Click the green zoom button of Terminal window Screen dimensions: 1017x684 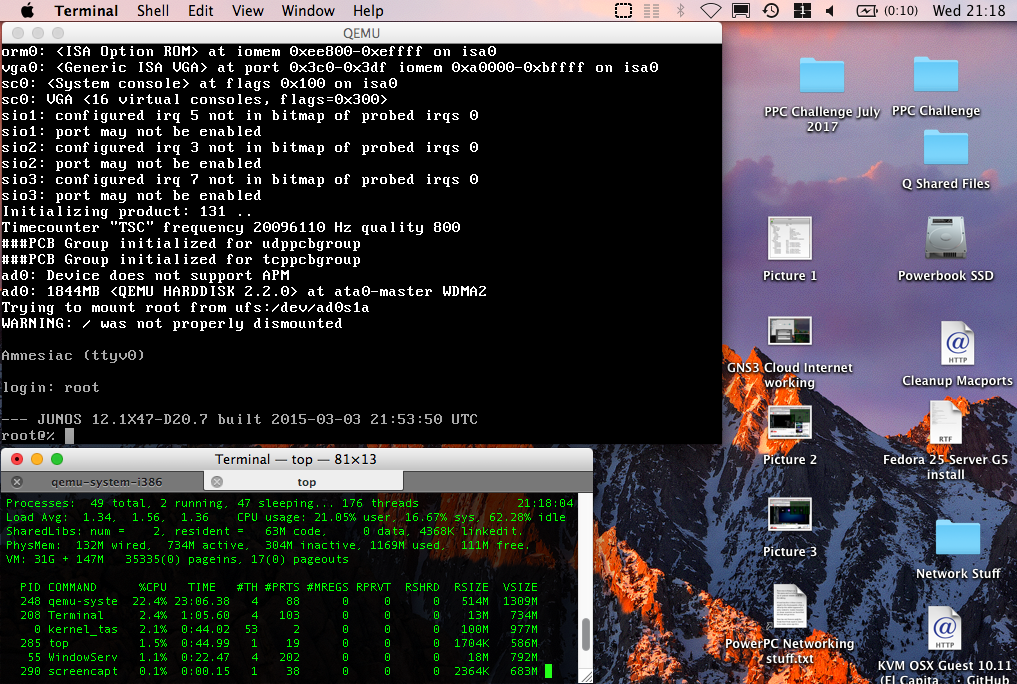[x=57, y=459]
